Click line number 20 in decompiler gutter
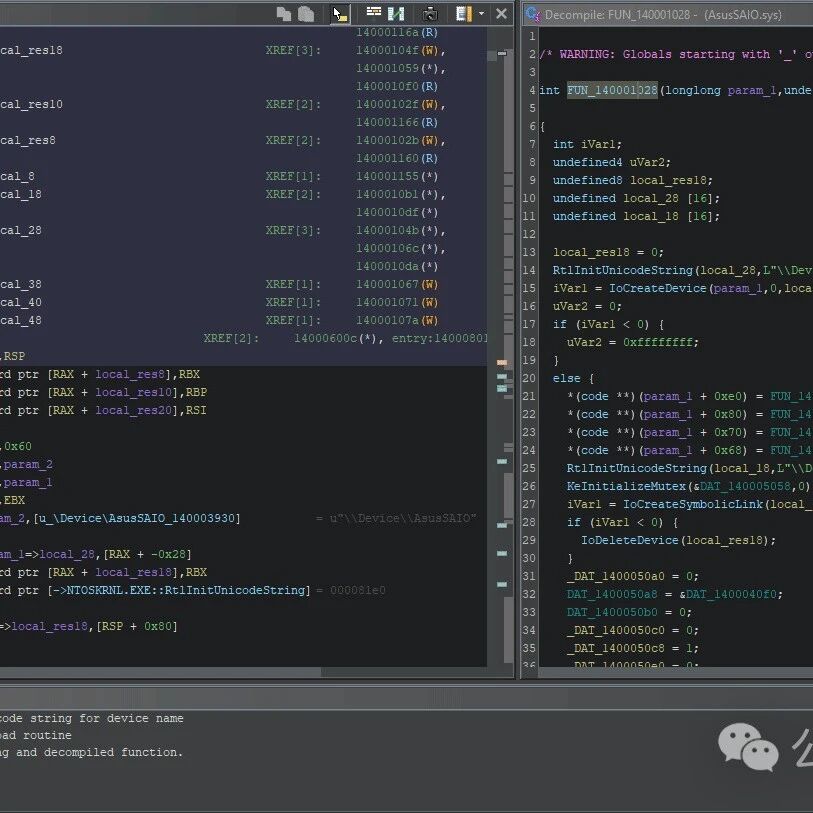 [x=529, y=378]
